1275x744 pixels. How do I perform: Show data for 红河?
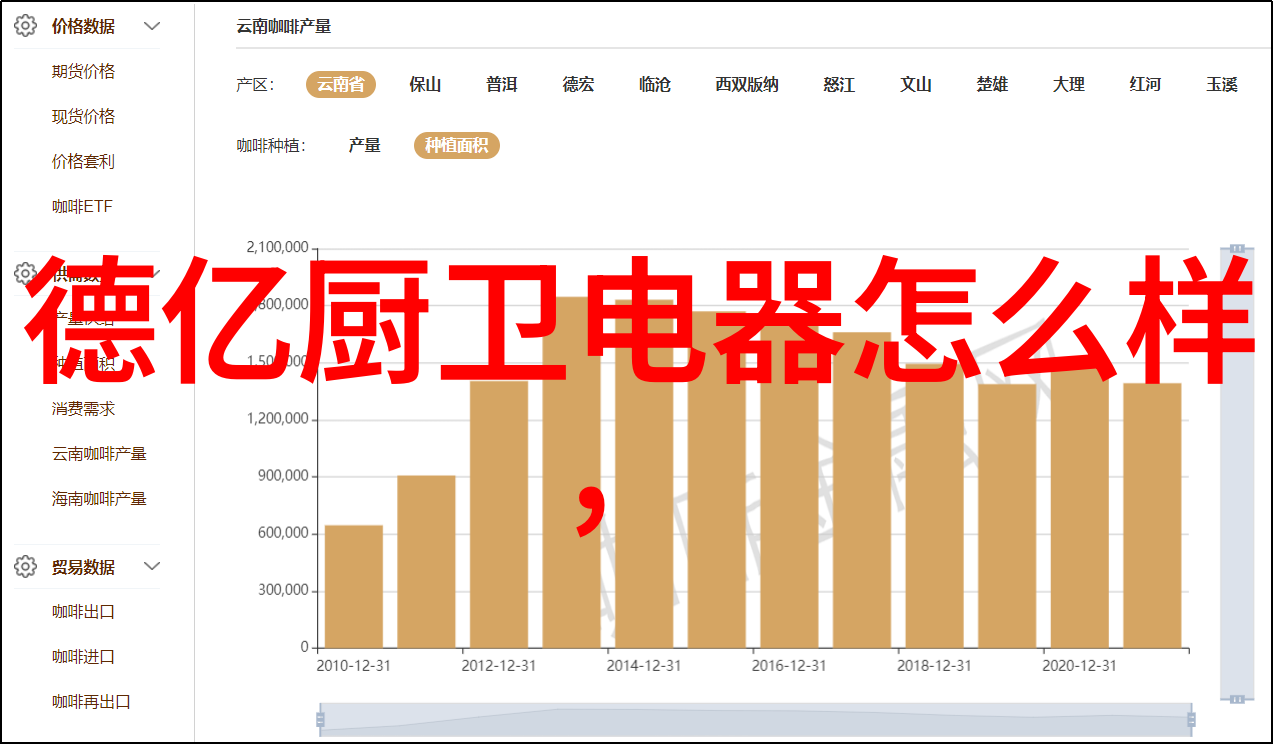point(1146,85)
